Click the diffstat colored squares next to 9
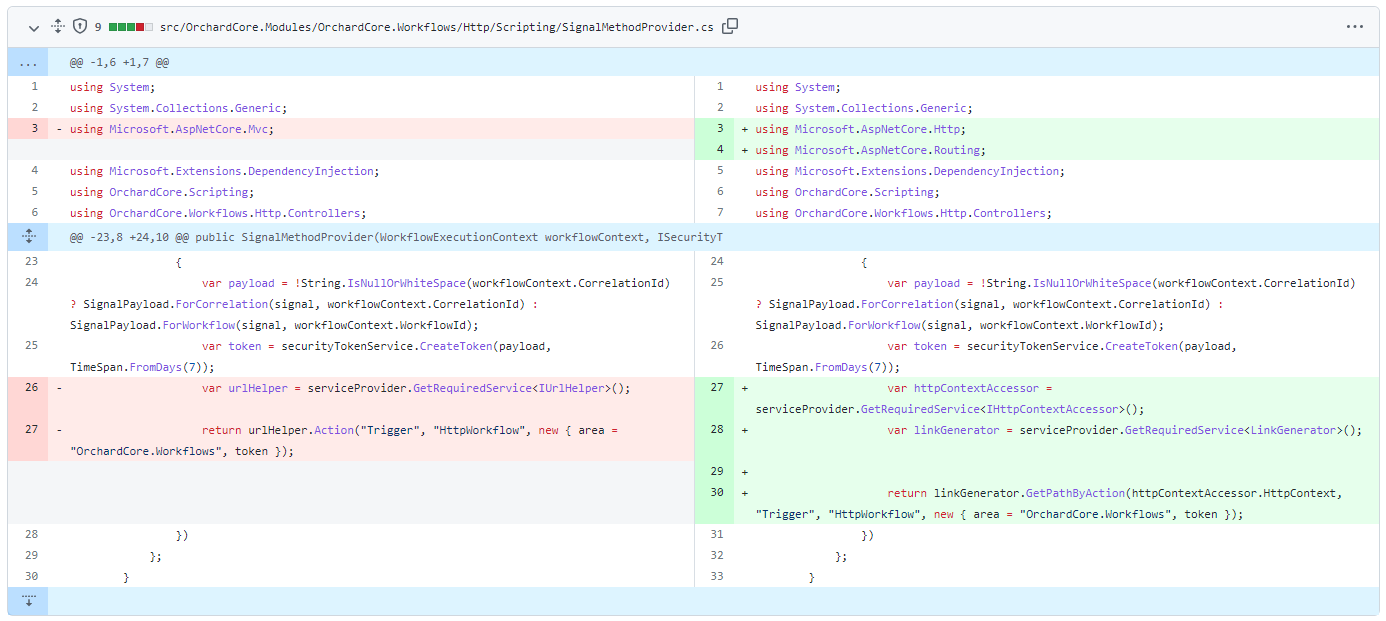Image resolution: width=1386 pixels, height=621 pixels. pyautogui.click(x=131, y=27)
